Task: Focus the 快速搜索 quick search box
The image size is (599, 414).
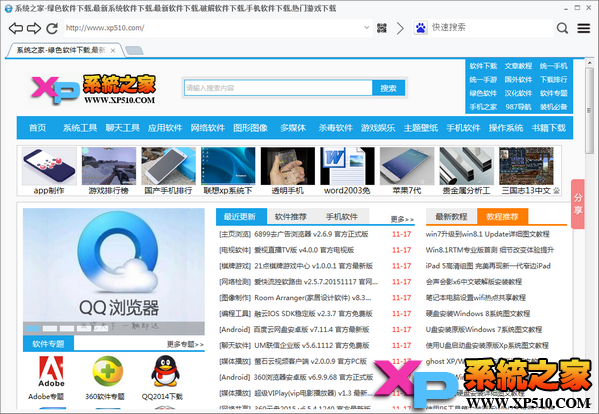Action: tap(491, 27)
